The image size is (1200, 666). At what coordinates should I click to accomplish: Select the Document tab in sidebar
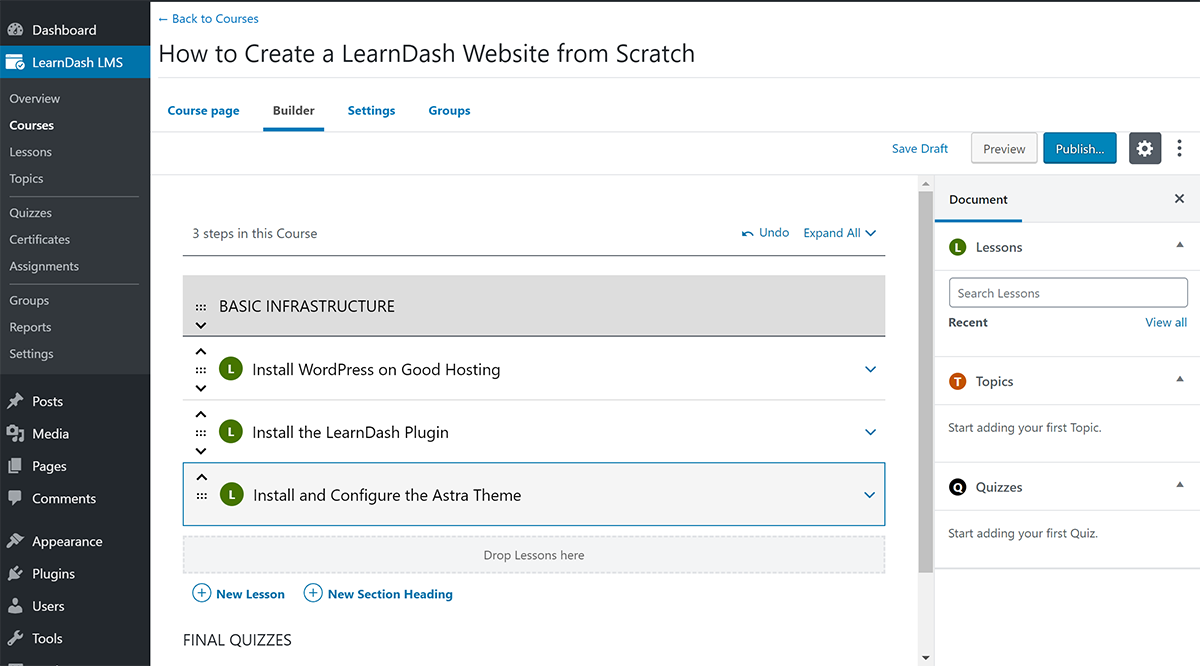pyautogui.click(x=978, y=199)
